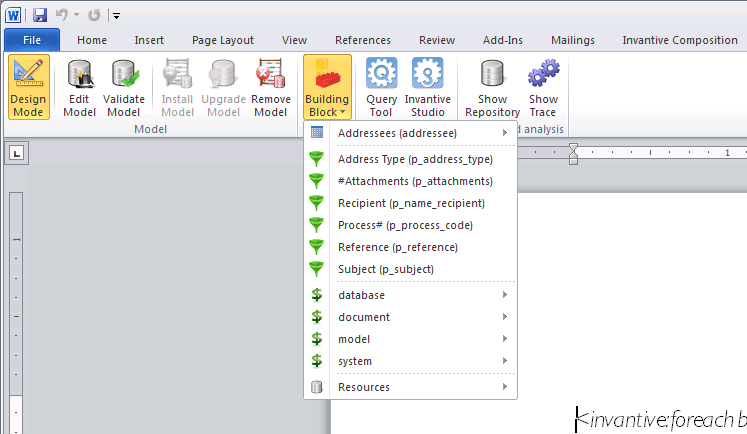Collapse the Building Block dropdown button
This screenshot has width=747, height=434.
(327, 88)
